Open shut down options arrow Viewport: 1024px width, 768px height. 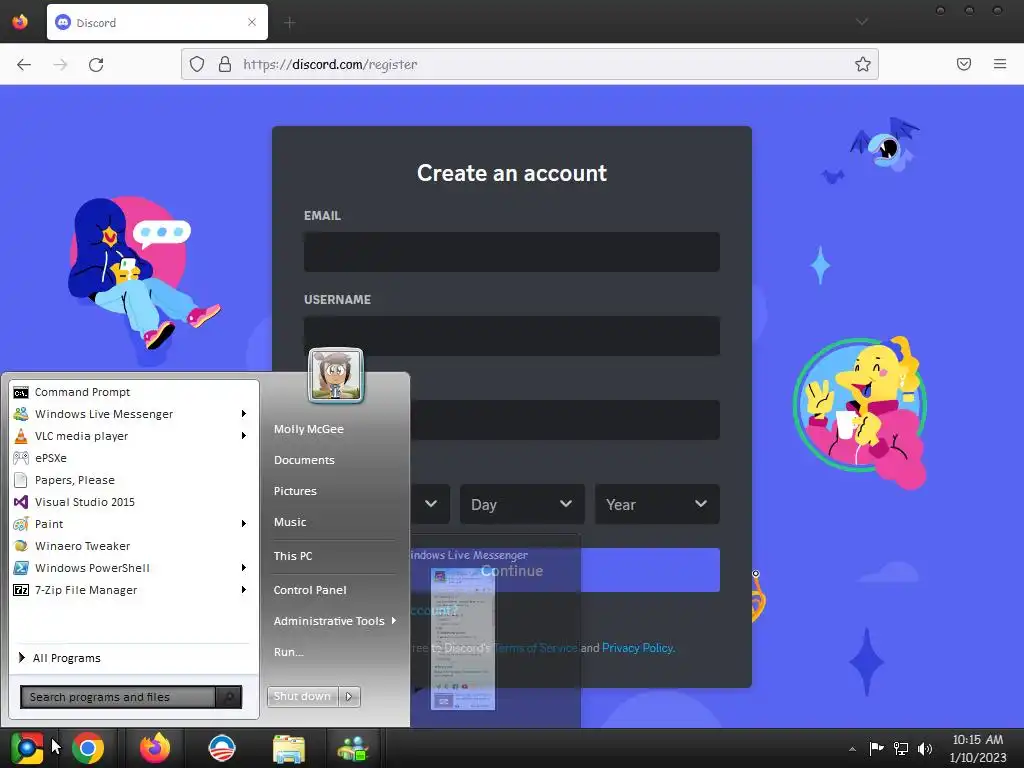pos(349,697)
